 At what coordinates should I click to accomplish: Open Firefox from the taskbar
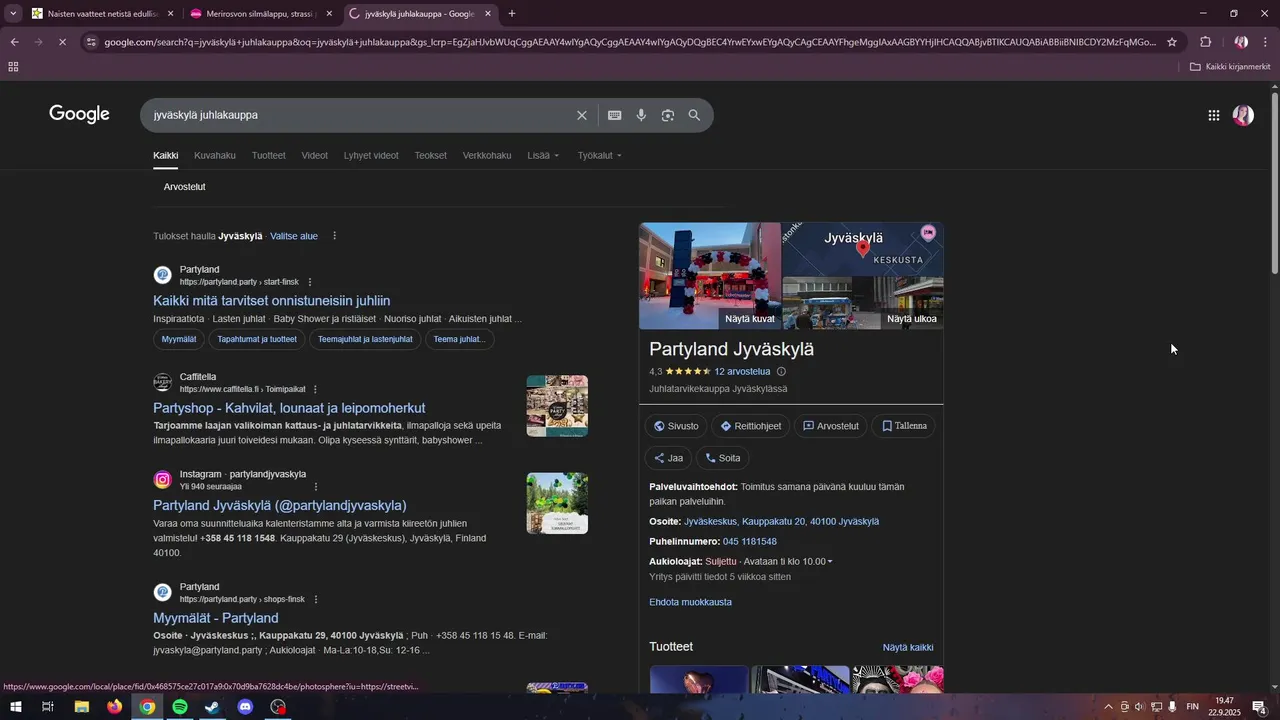114,707
